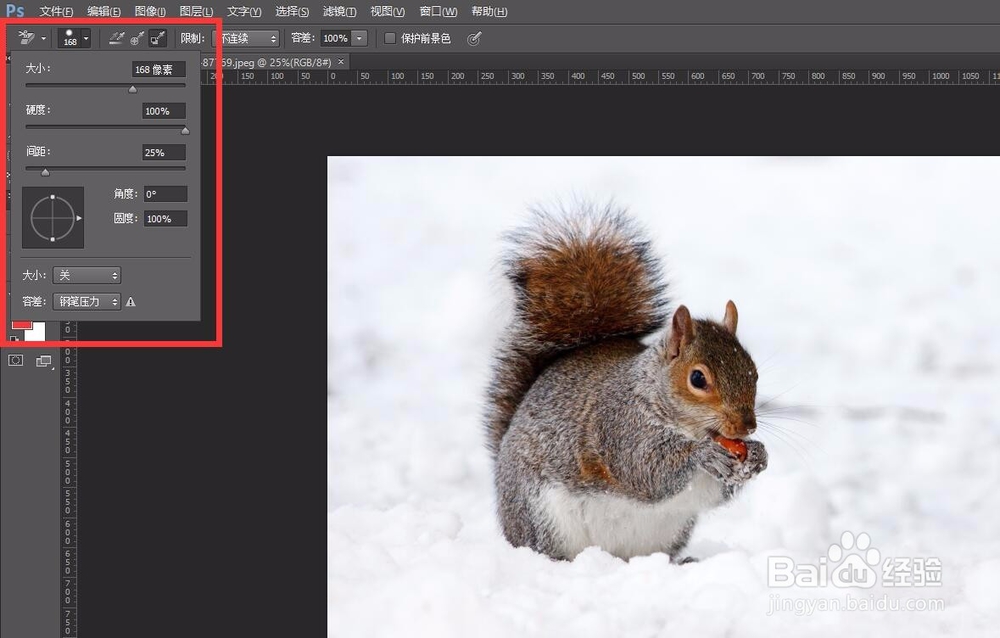Click the brush angle and roundness circle widget

pyautogui.click(x=53, y=218)
